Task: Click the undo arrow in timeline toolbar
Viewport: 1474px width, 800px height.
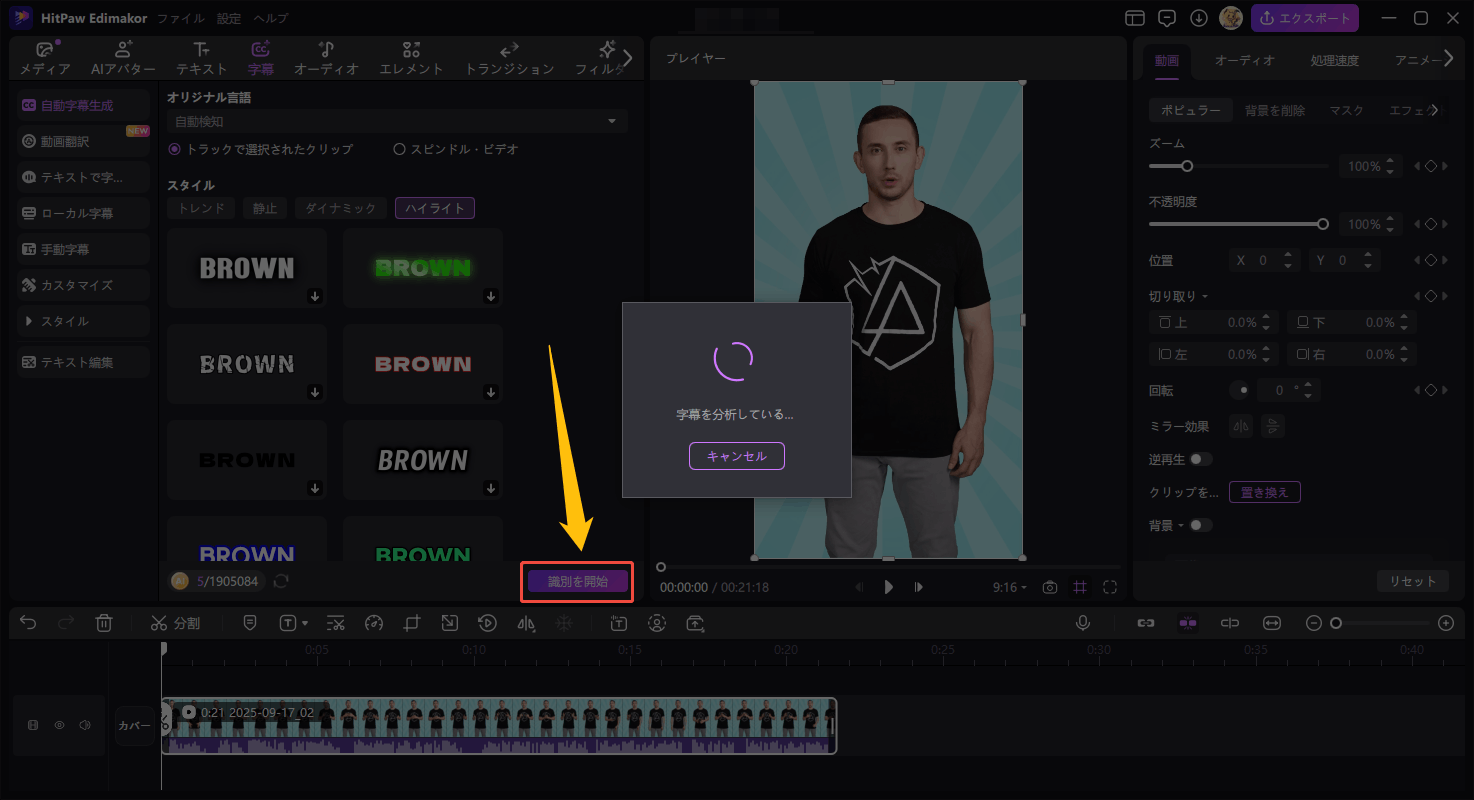Action: tap(28, 623)
